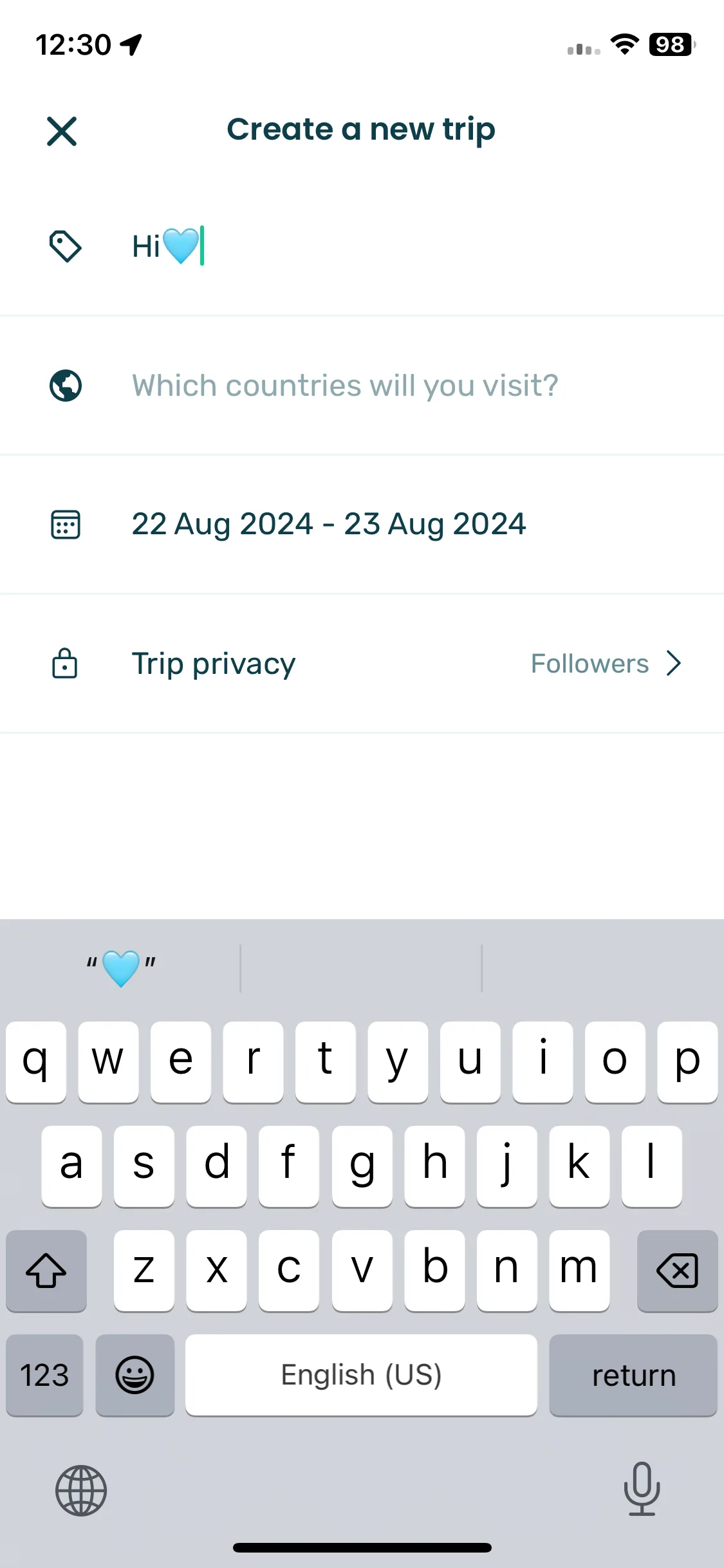
Task: Tap the backspace delete key
Action: click(677, 1271)
